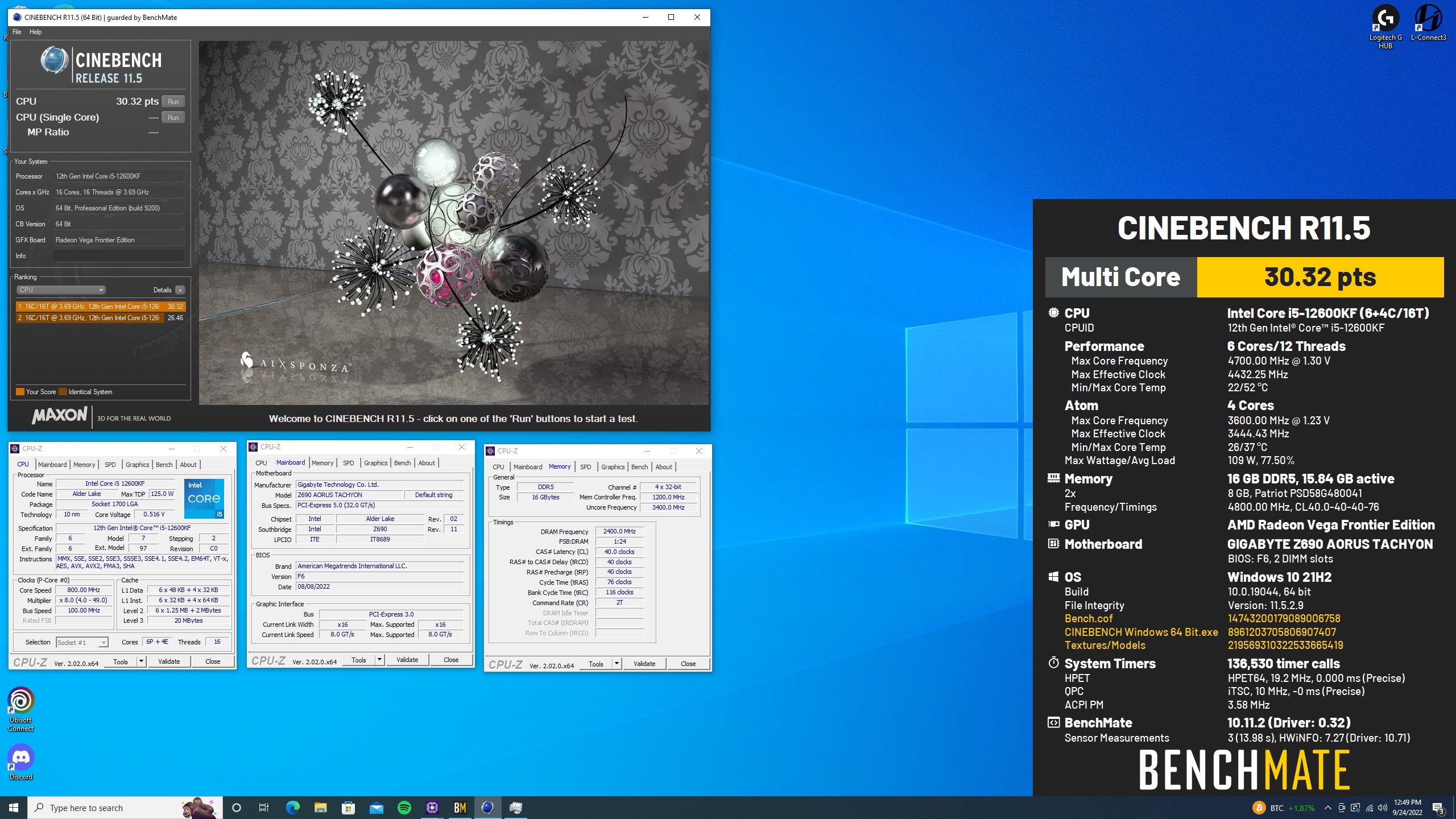Viewport: 1456px width, 819px height.
Task: Open the Graphics tab in middle CPU-Z window
Action: tap(375, 463)
